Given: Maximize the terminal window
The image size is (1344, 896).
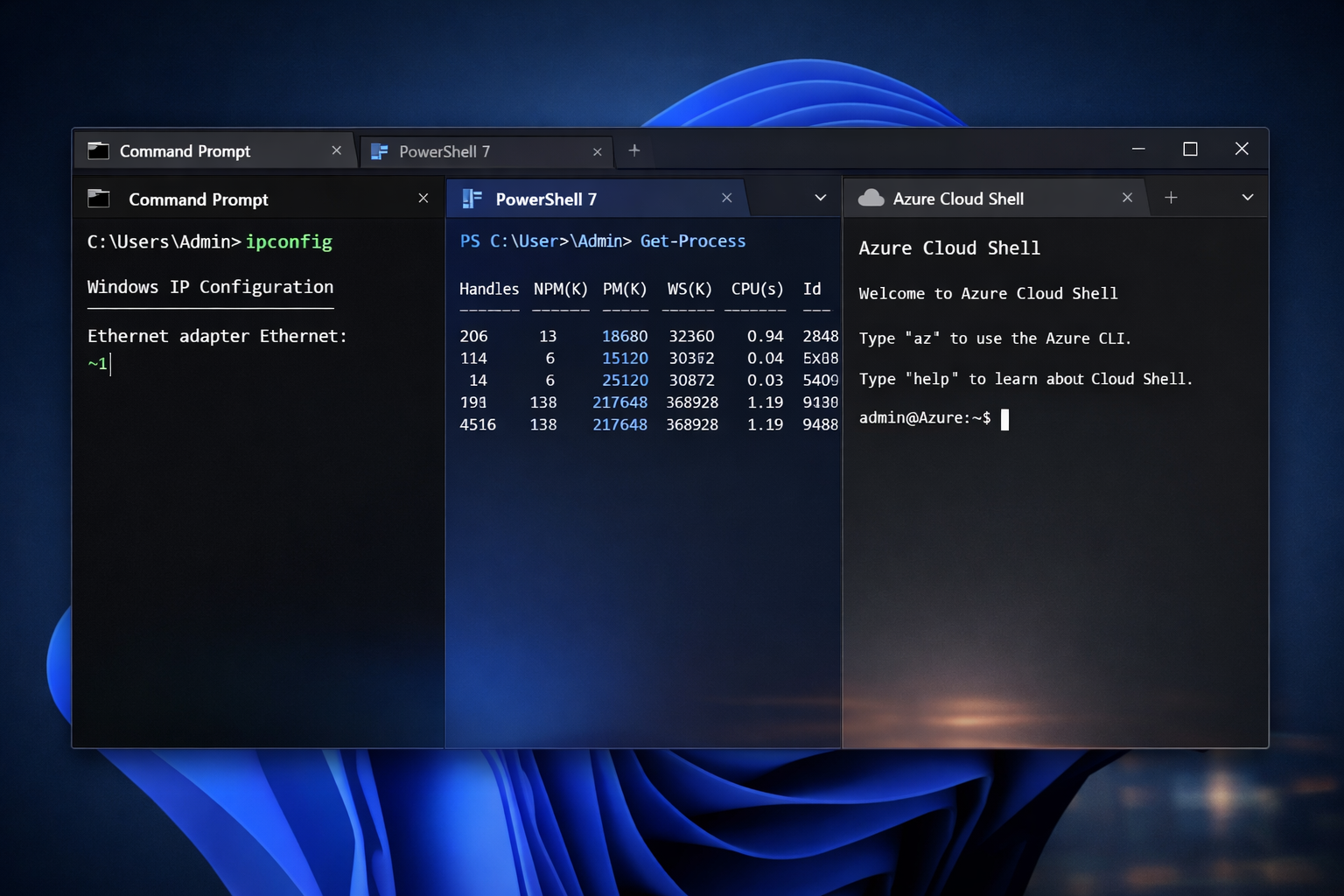Looking at the screenshot, I should [1190, 150].
